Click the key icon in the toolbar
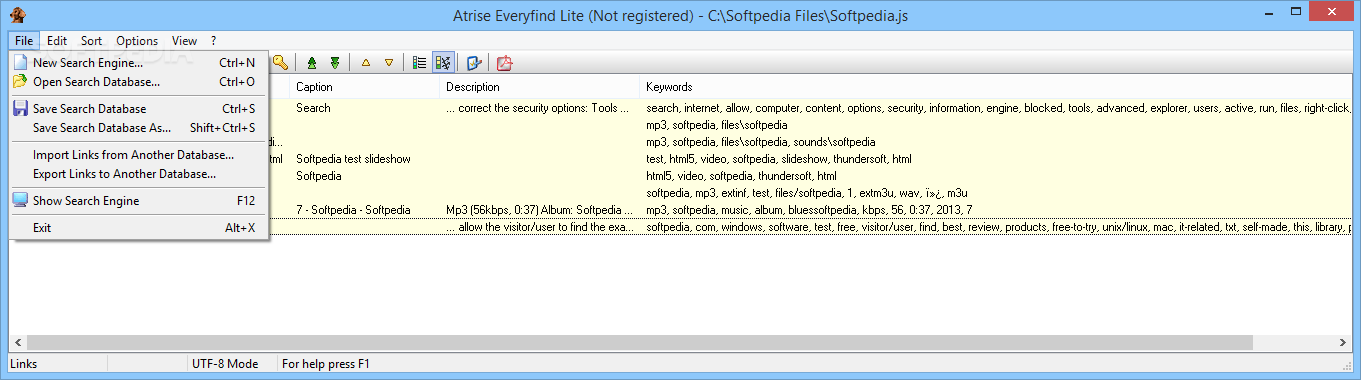The height and width of the screenshot is (380, 1361). (281, 63)
